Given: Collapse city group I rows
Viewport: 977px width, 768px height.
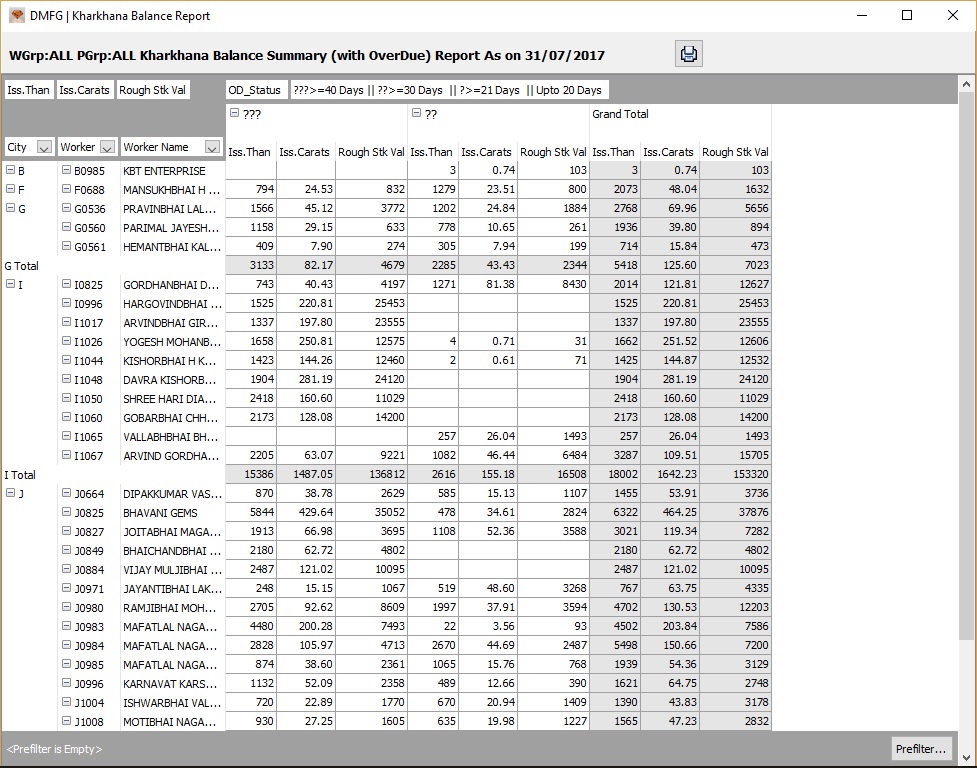Looking at the screenshot, I should click(x=11, y=284).
